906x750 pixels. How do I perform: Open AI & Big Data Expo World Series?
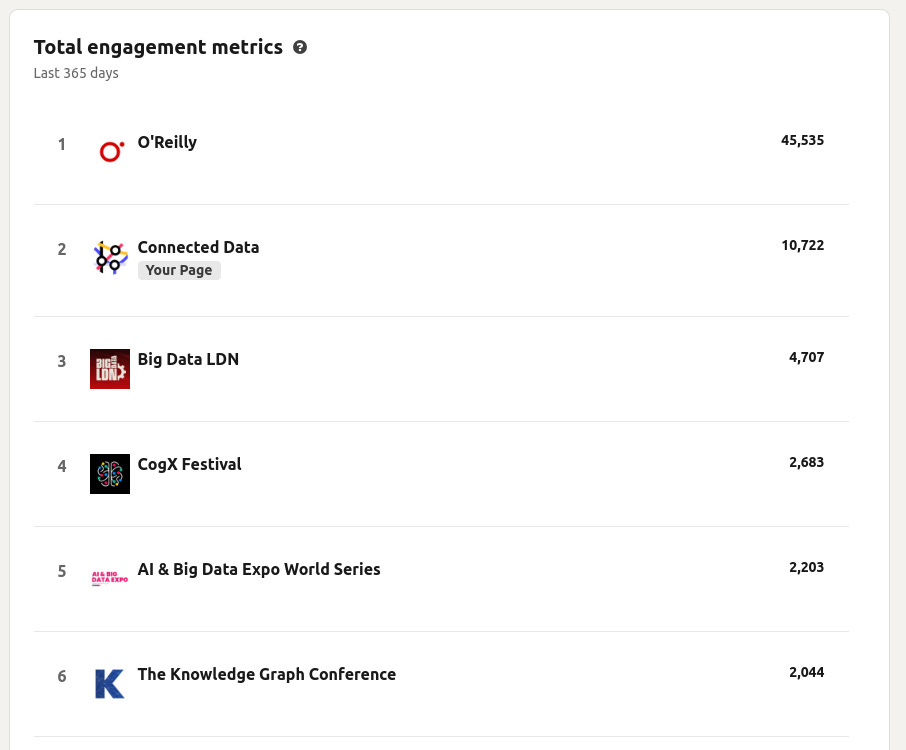259,569
